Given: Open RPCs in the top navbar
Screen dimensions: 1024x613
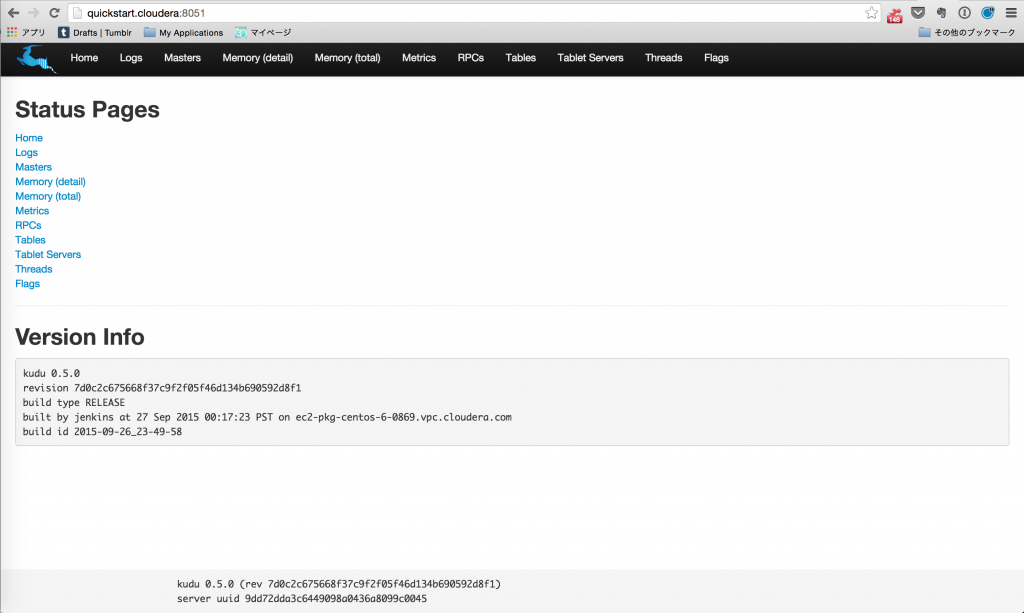Looking at the screenshot, I should 470,58.
